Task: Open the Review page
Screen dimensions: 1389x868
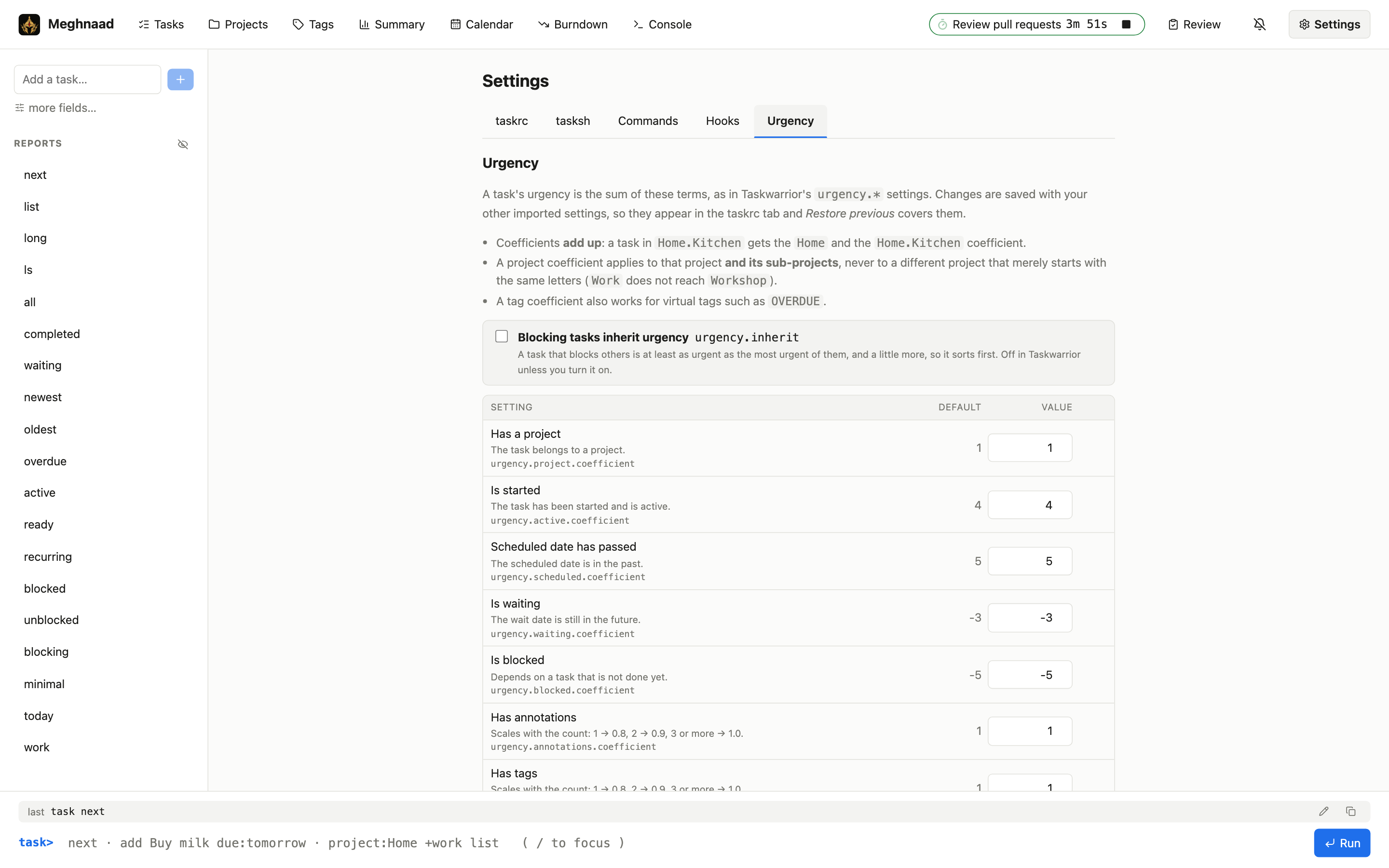Action: tap(1194, 24)
